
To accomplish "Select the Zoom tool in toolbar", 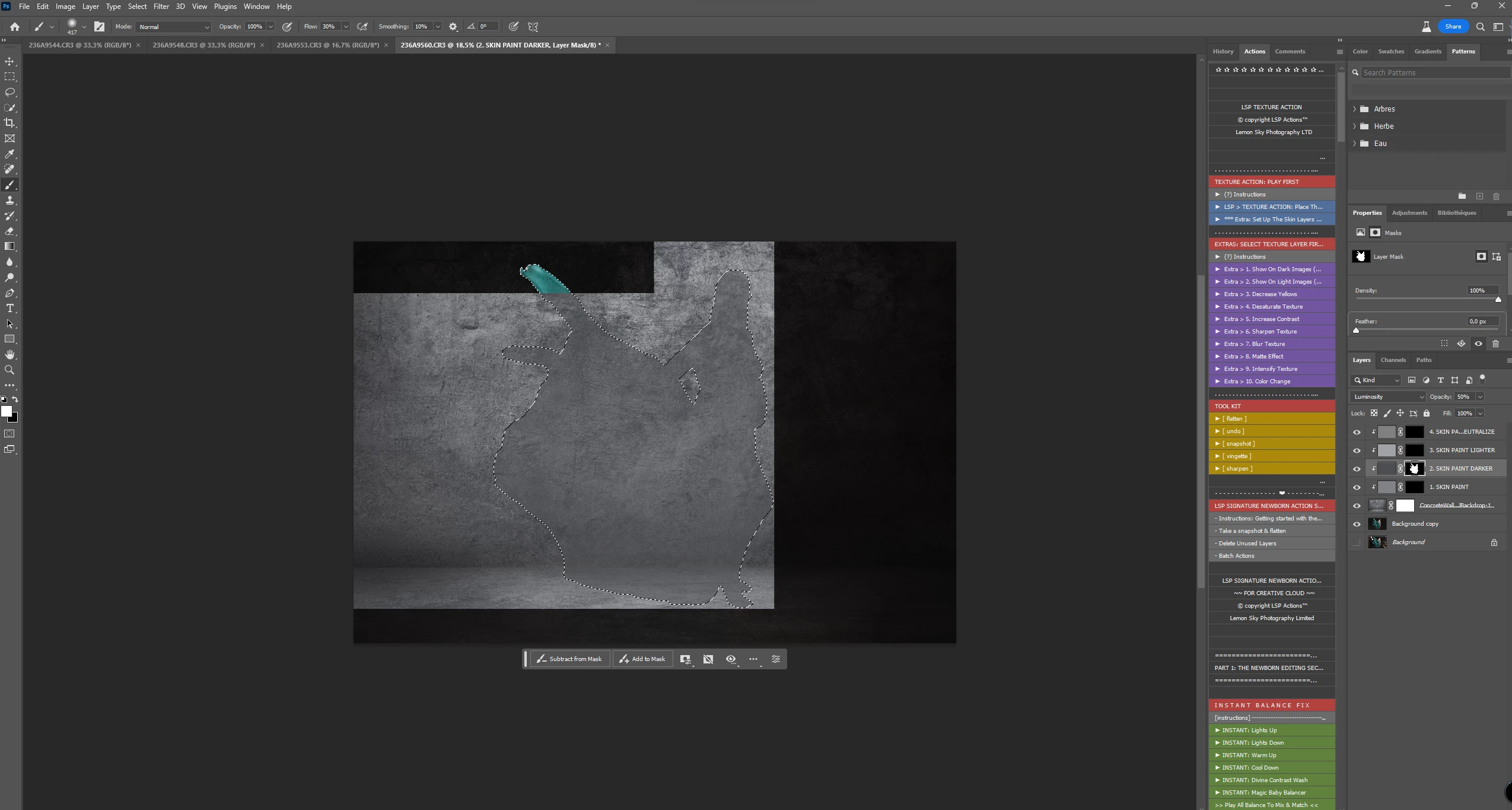I will (x=9, y=370).
